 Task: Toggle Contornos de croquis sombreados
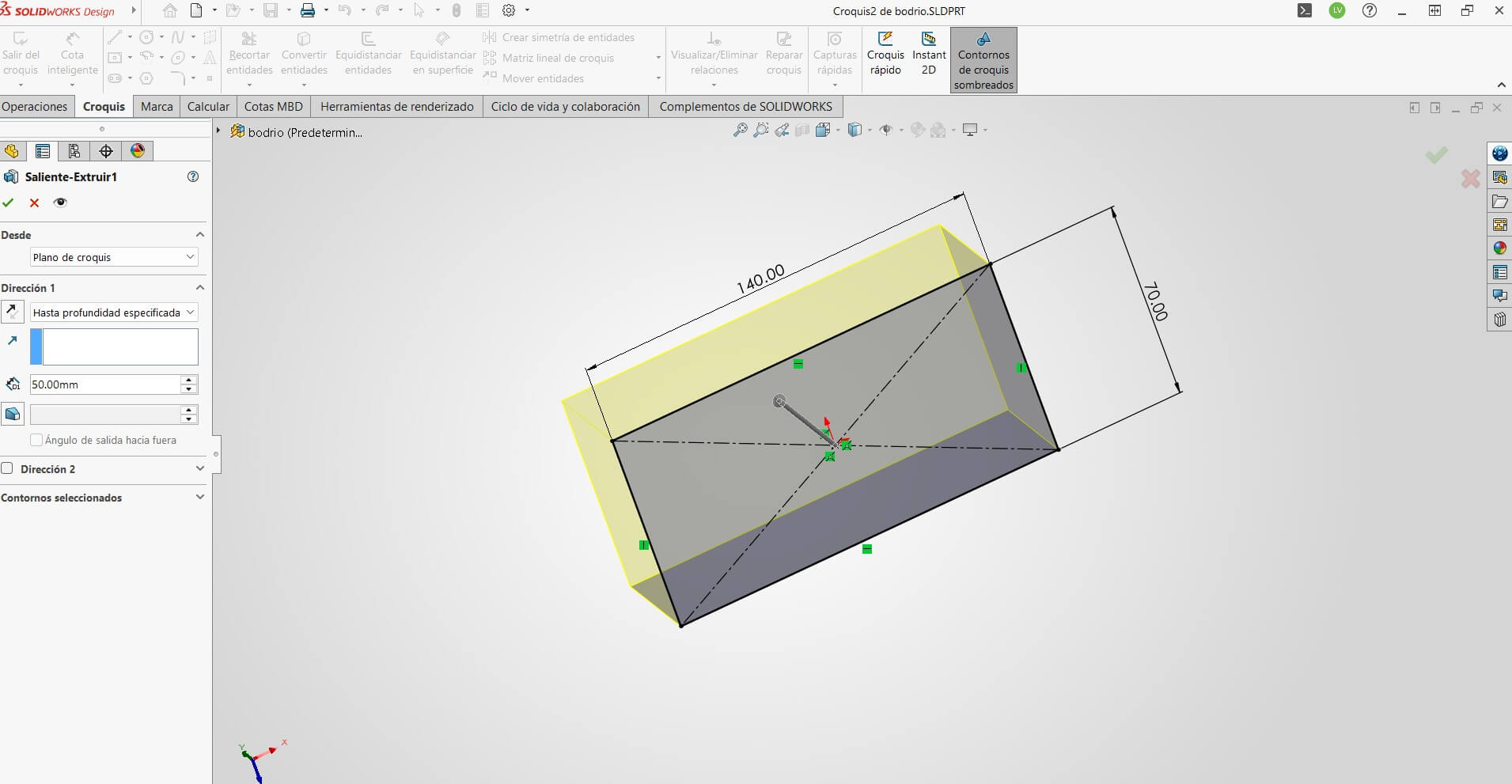983,60
